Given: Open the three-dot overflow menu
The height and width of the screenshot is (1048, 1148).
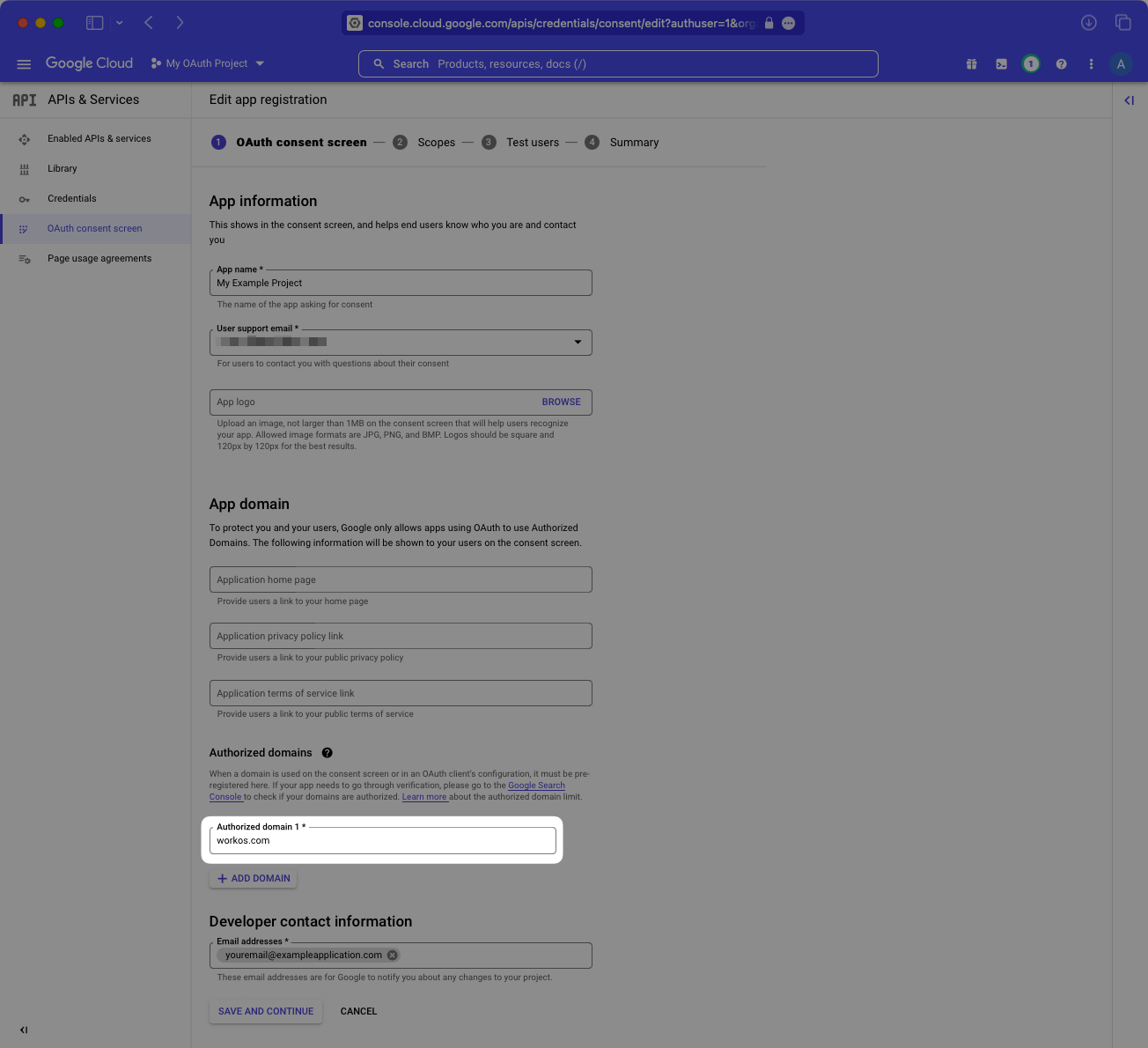Looking at the screenshot, I should 1091,63.
